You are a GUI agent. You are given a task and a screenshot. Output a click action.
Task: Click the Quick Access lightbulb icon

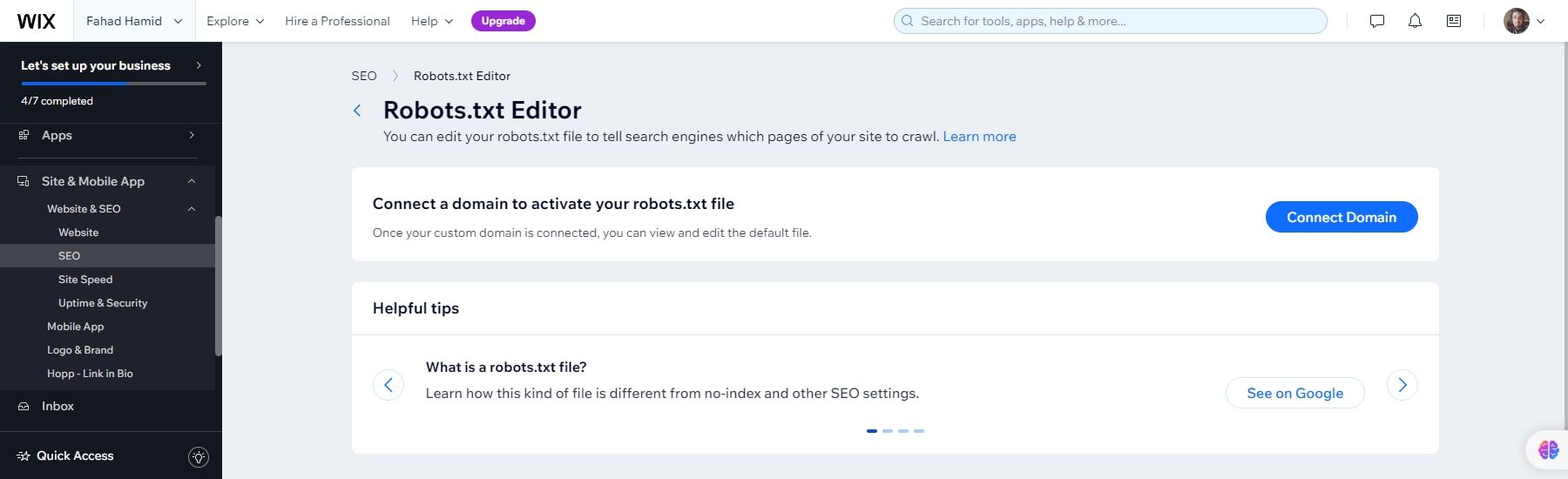[x=199, y=456]
